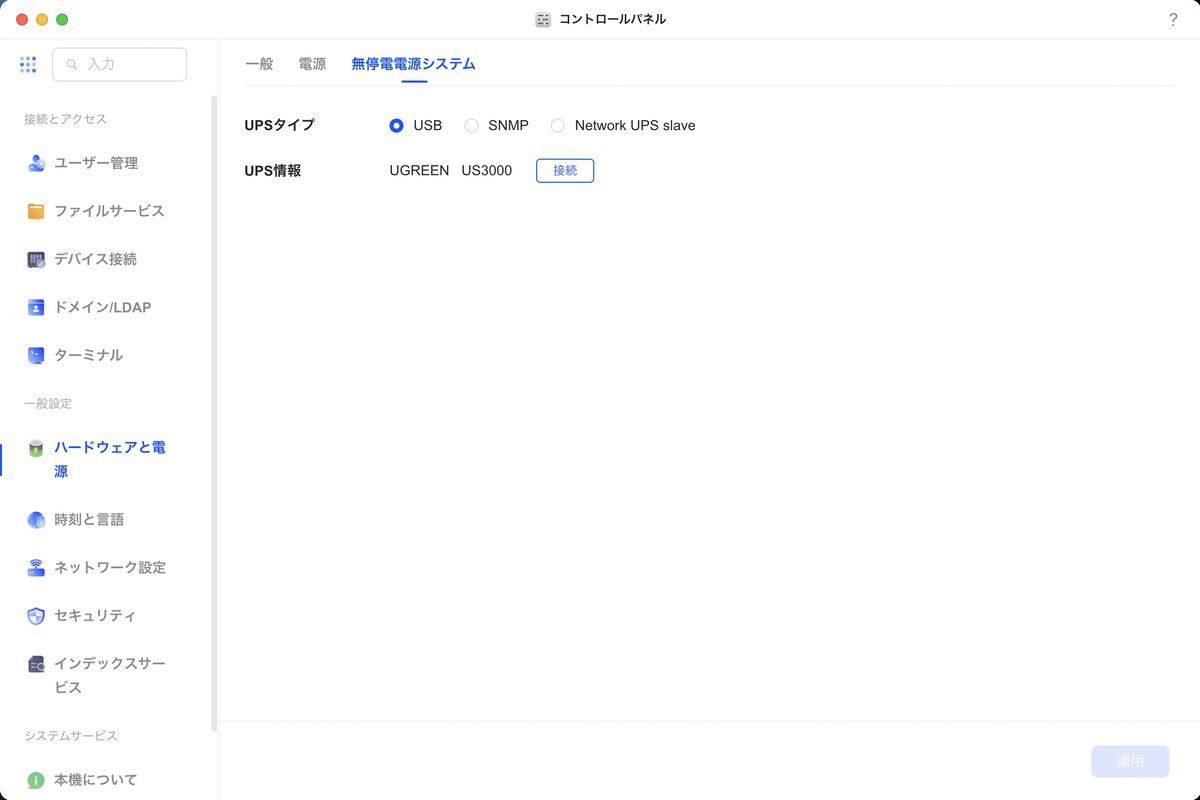
Task: Click the ユーザー管理 user icon
Action: (x=36, y=163)
